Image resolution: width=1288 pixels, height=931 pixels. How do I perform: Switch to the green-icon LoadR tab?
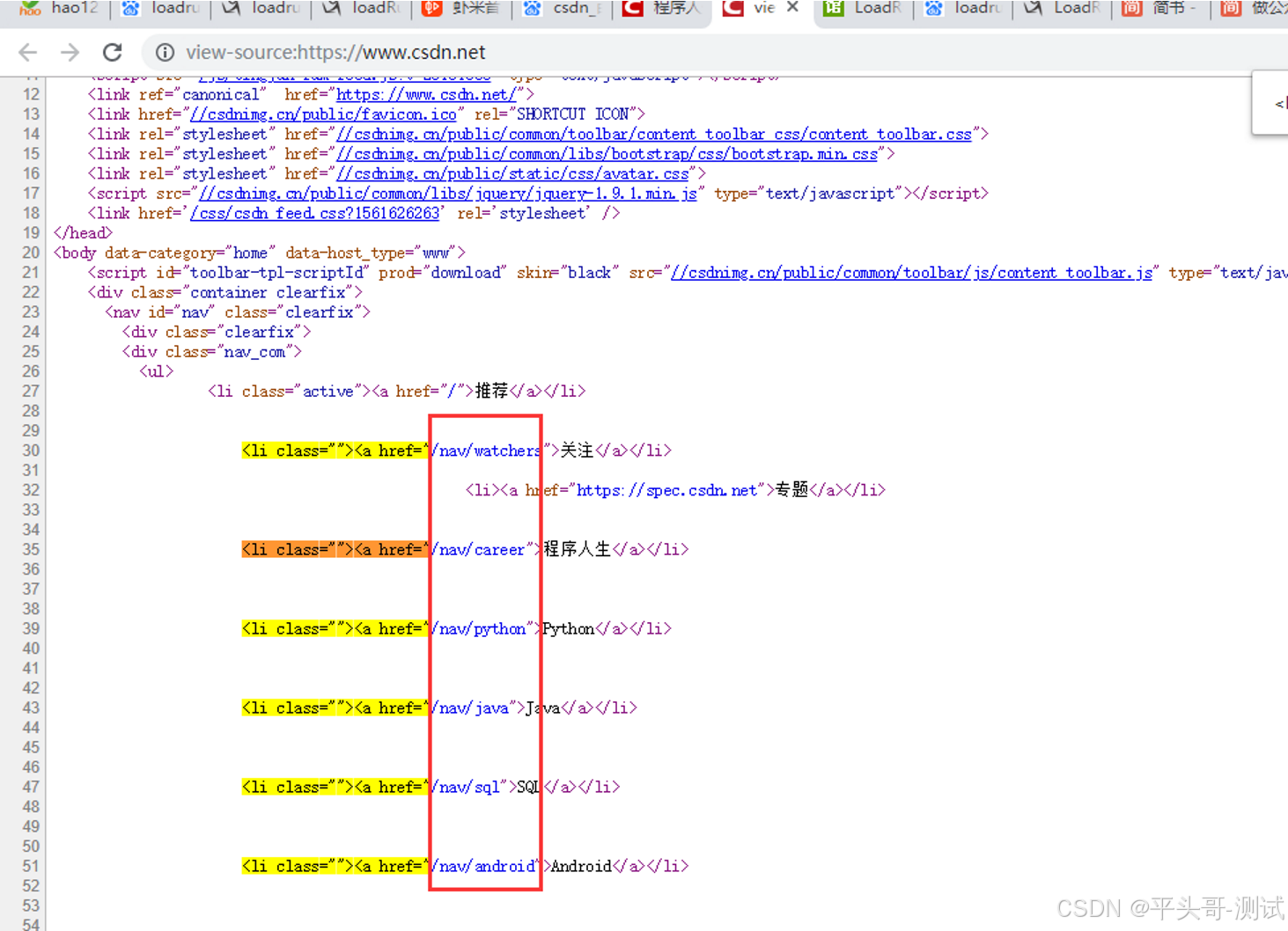(x=864, y=8)
